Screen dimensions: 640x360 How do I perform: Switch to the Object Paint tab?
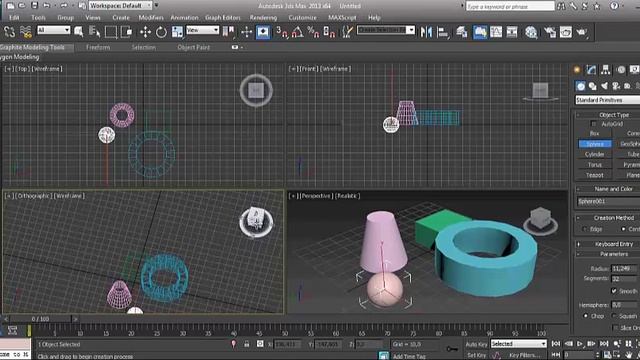pyautogui.click(x=193, y=47)
